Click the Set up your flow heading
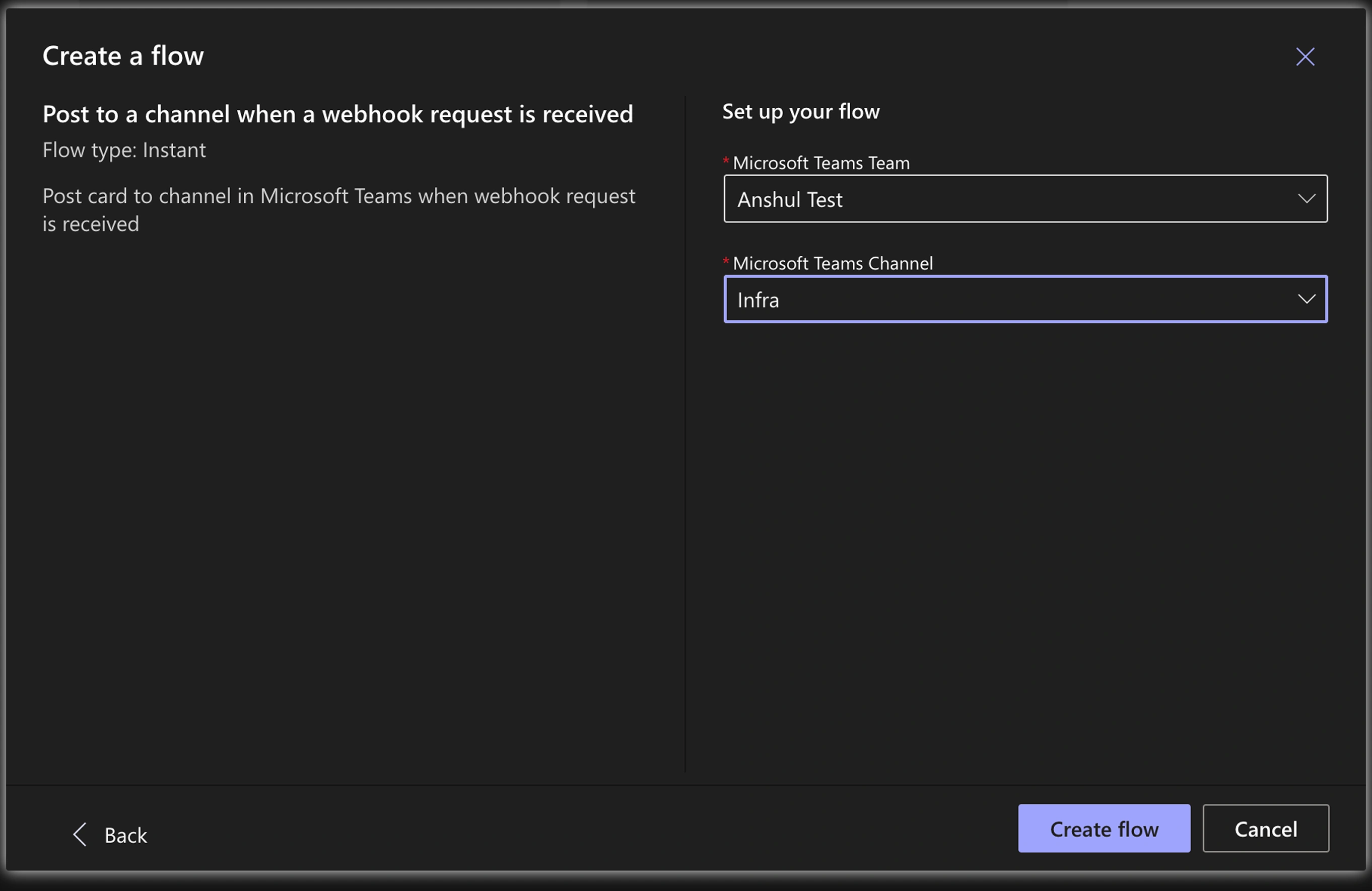Viewport: 1372px width, 891px height. (x=801, y=111)
